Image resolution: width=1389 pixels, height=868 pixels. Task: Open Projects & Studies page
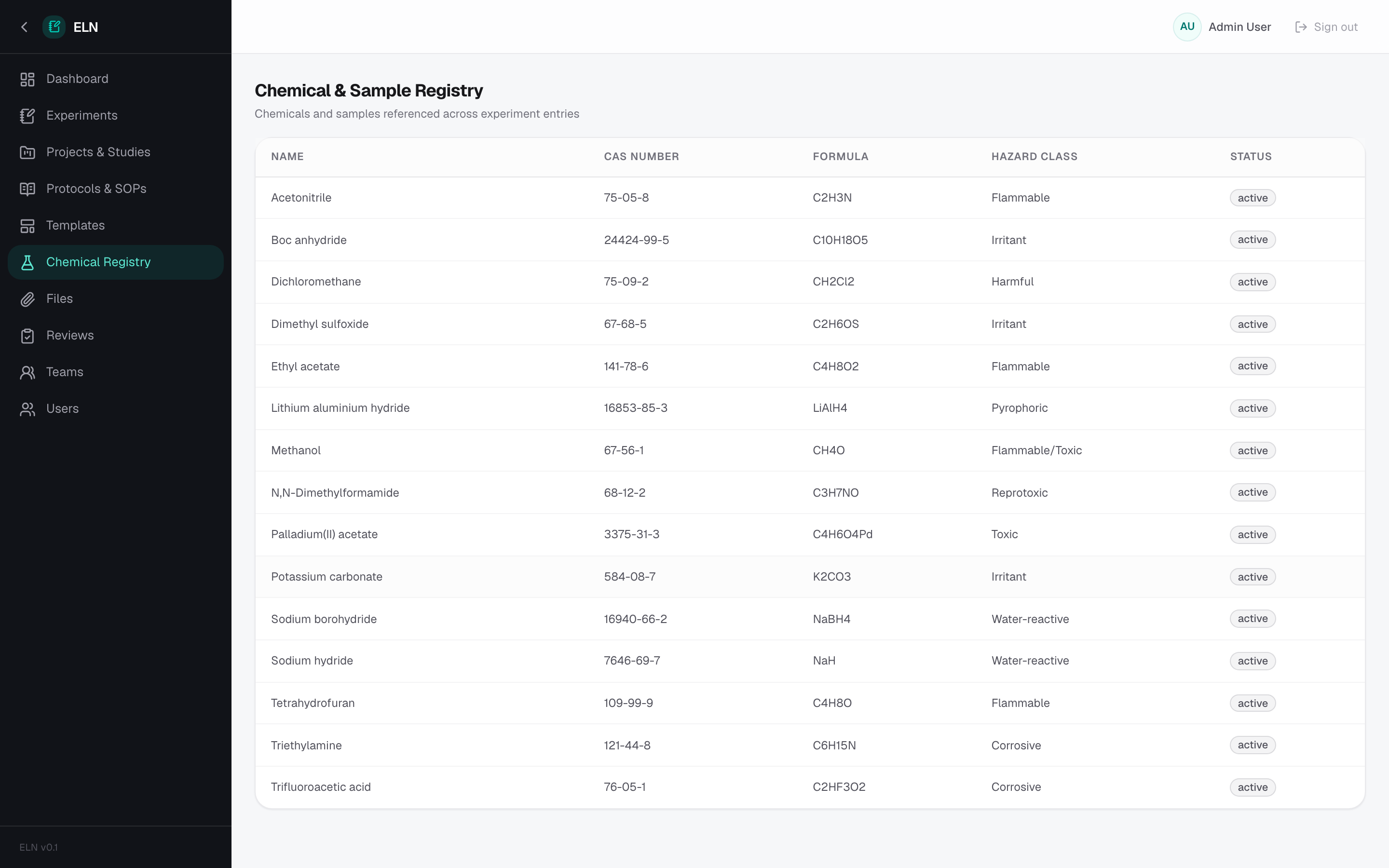(x=115, y=153)
